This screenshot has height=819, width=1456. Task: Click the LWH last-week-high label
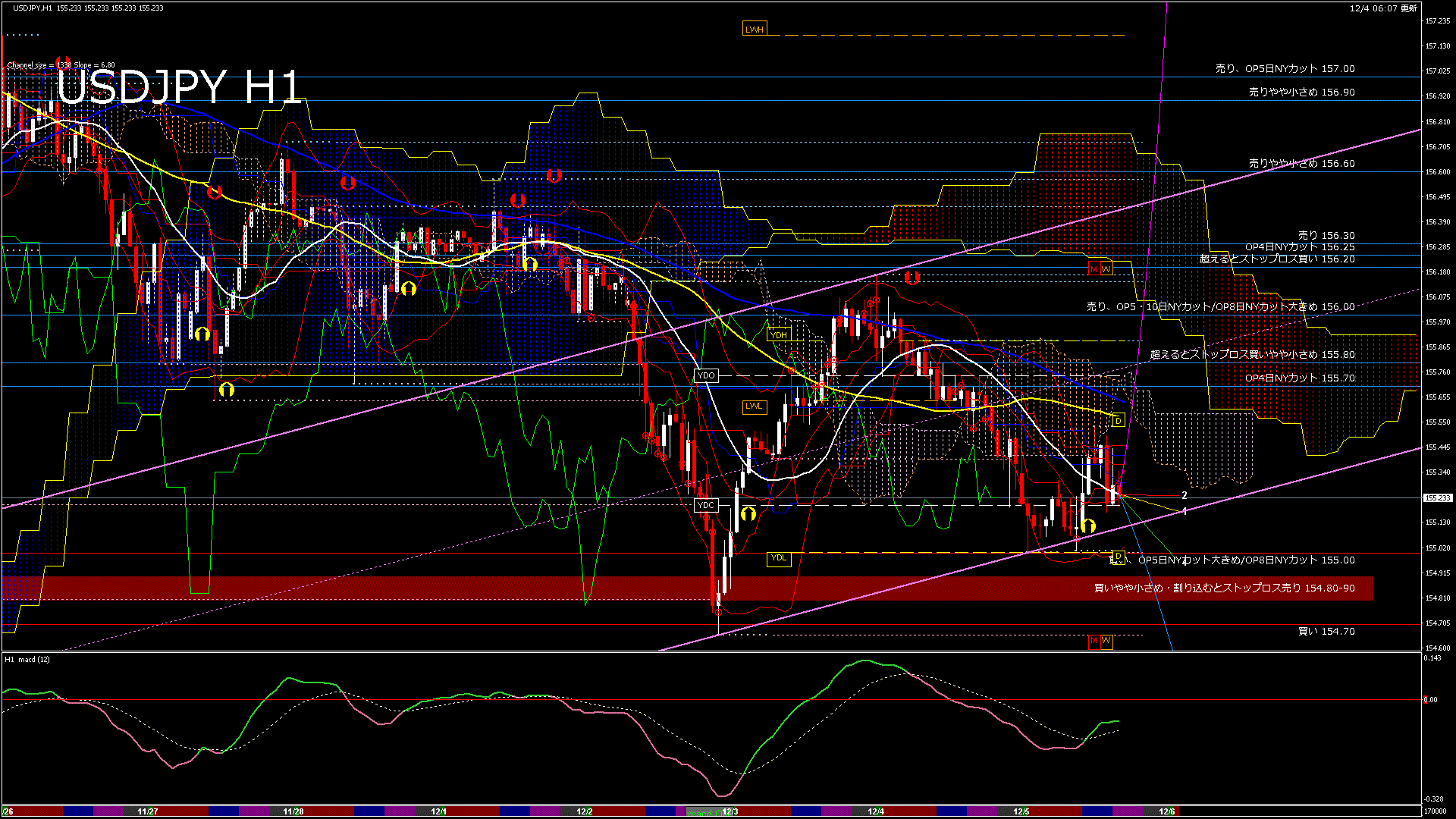click(754, 30)
